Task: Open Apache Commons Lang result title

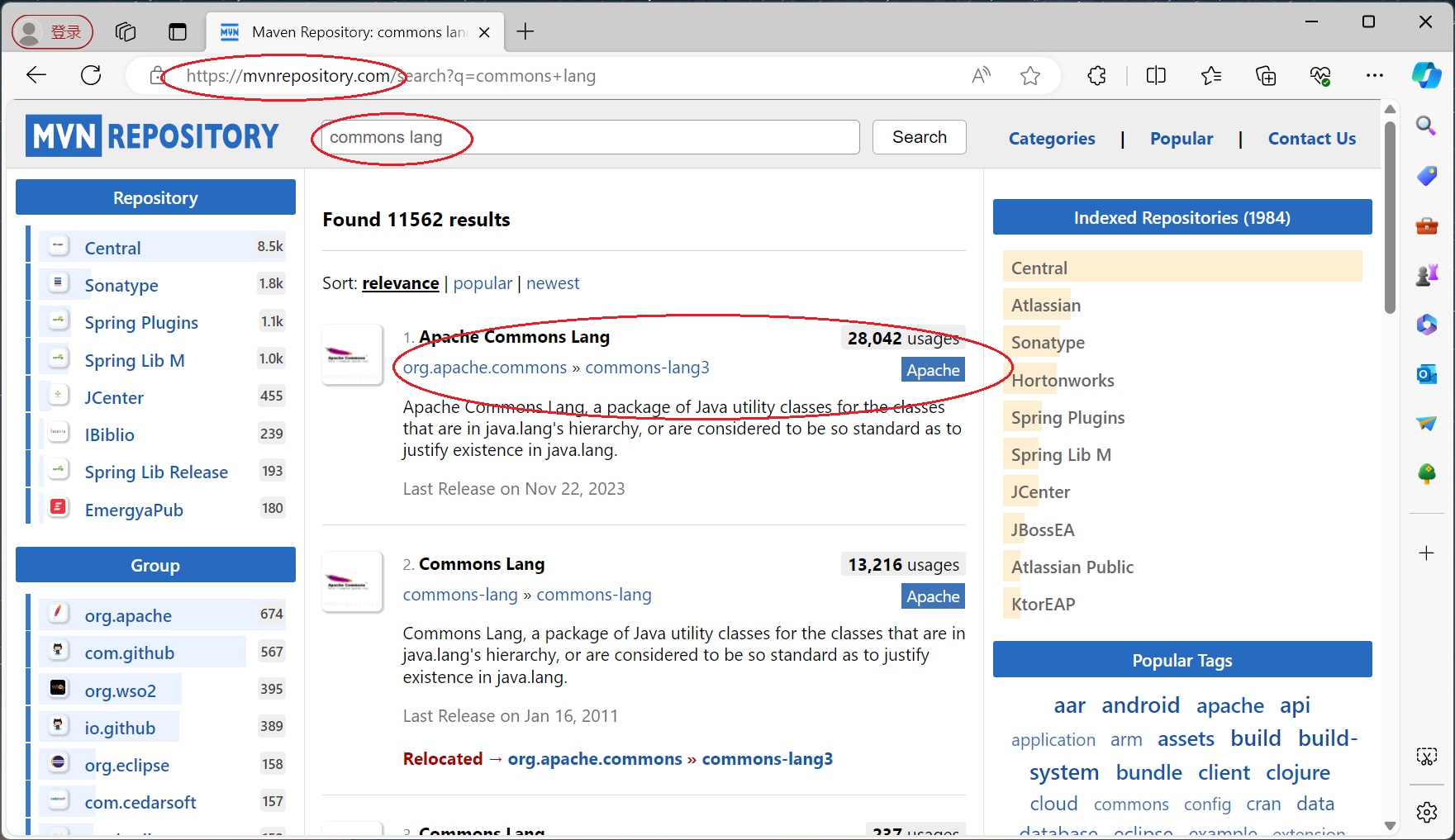Action: pos(514,337)
